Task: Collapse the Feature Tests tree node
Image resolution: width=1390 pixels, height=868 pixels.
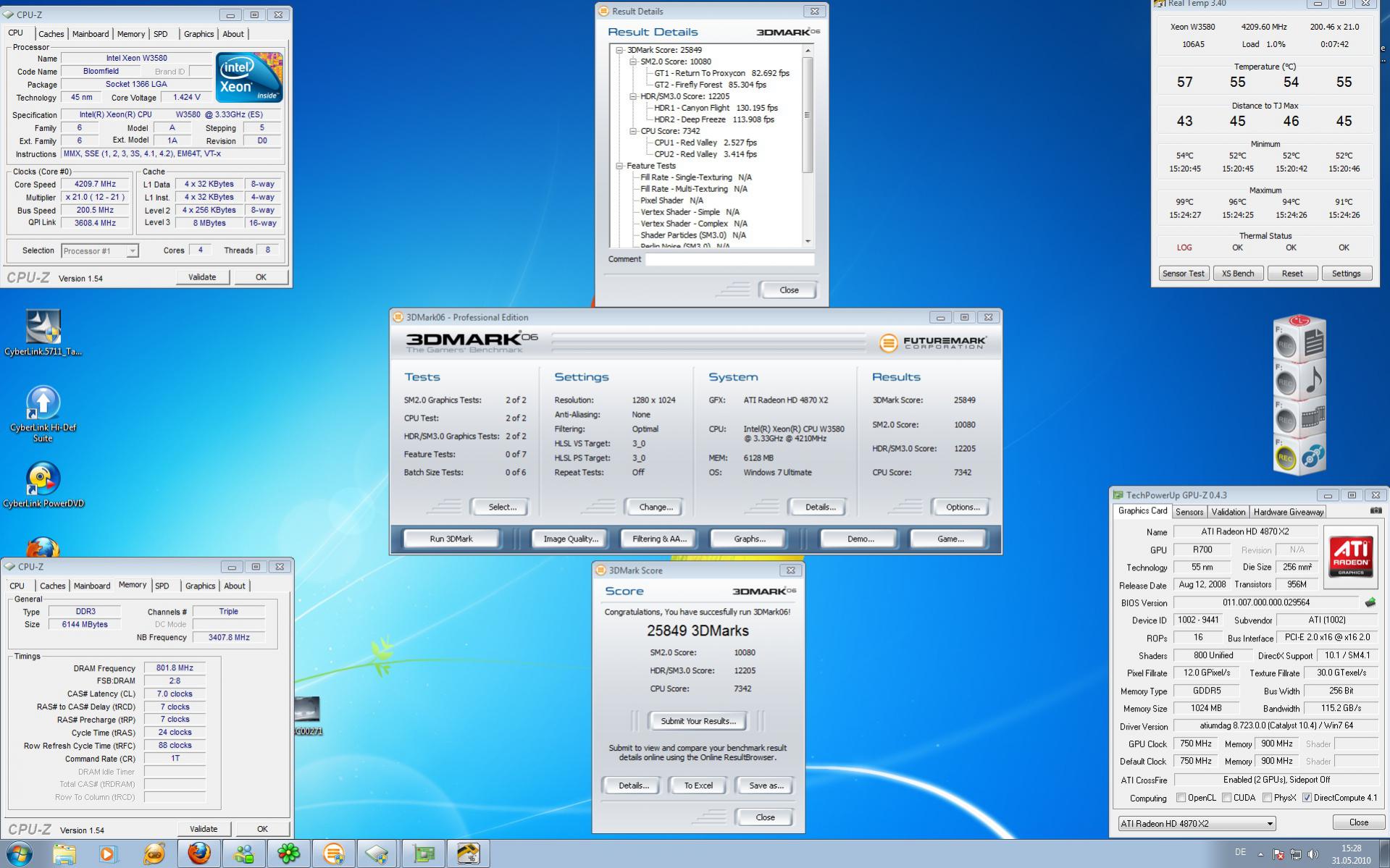Action: click(x=619, y=166)
